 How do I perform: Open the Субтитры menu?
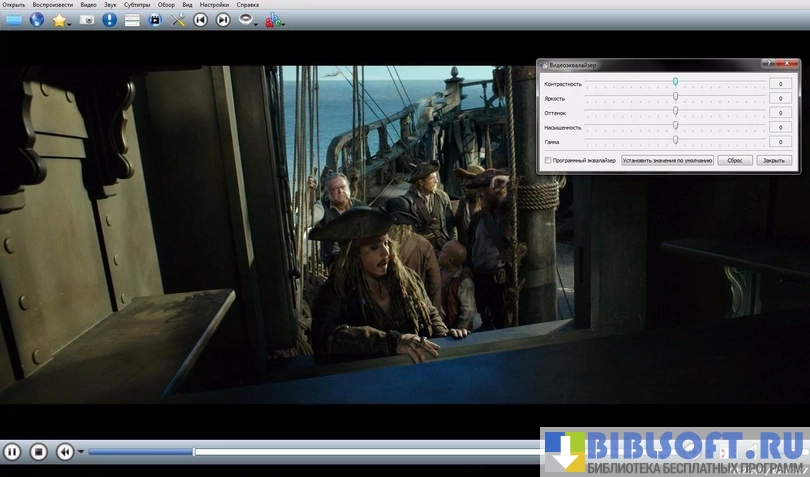(138, 5)
